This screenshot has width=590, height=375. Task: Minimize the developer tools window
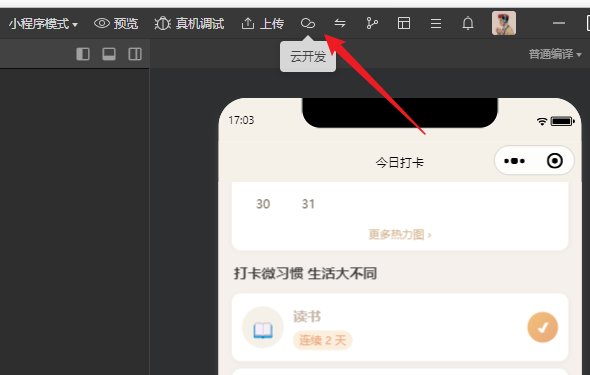pos(559,23)
